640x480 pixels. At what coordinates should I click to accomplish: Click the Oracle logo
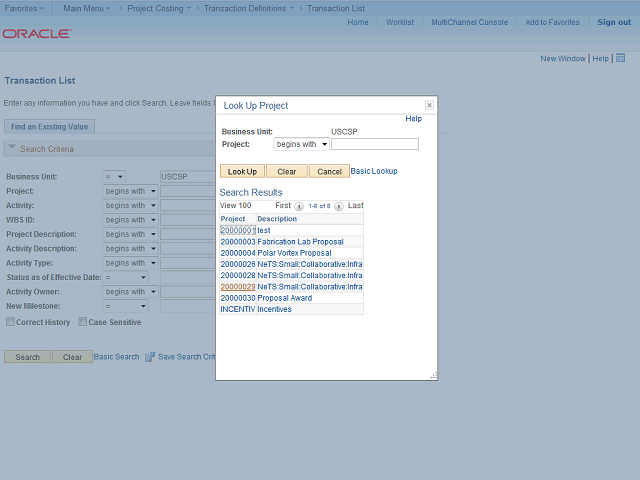tap(36, 33)
